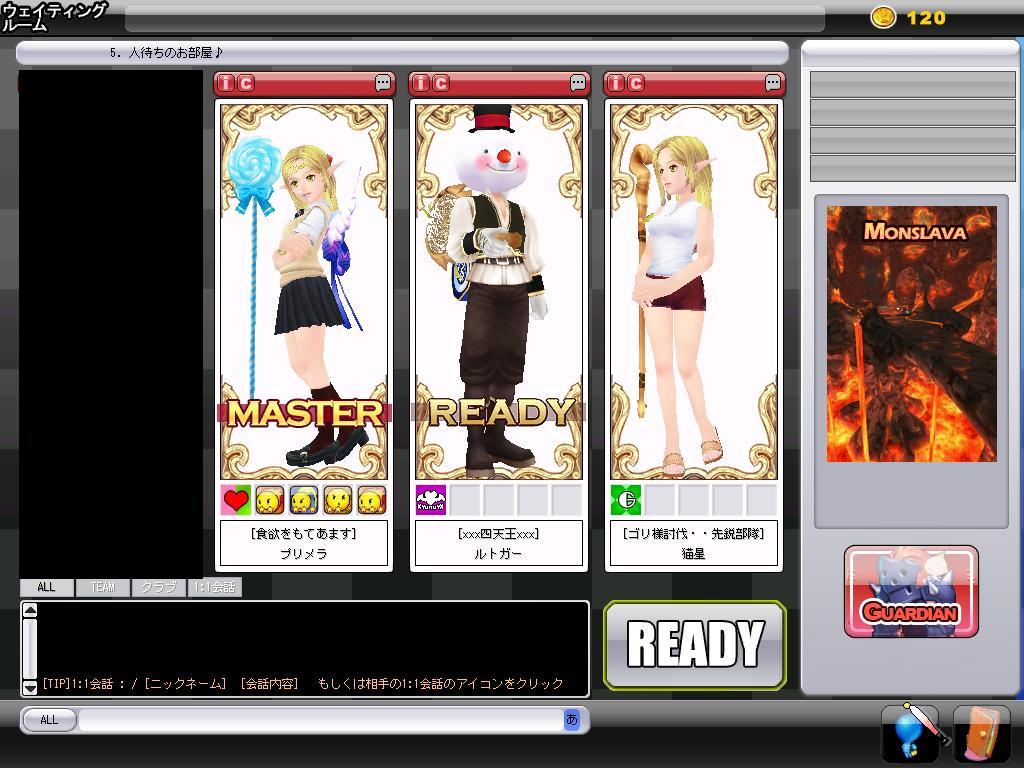
Task: Click the gold coin icon
Action: click(883, 17)
